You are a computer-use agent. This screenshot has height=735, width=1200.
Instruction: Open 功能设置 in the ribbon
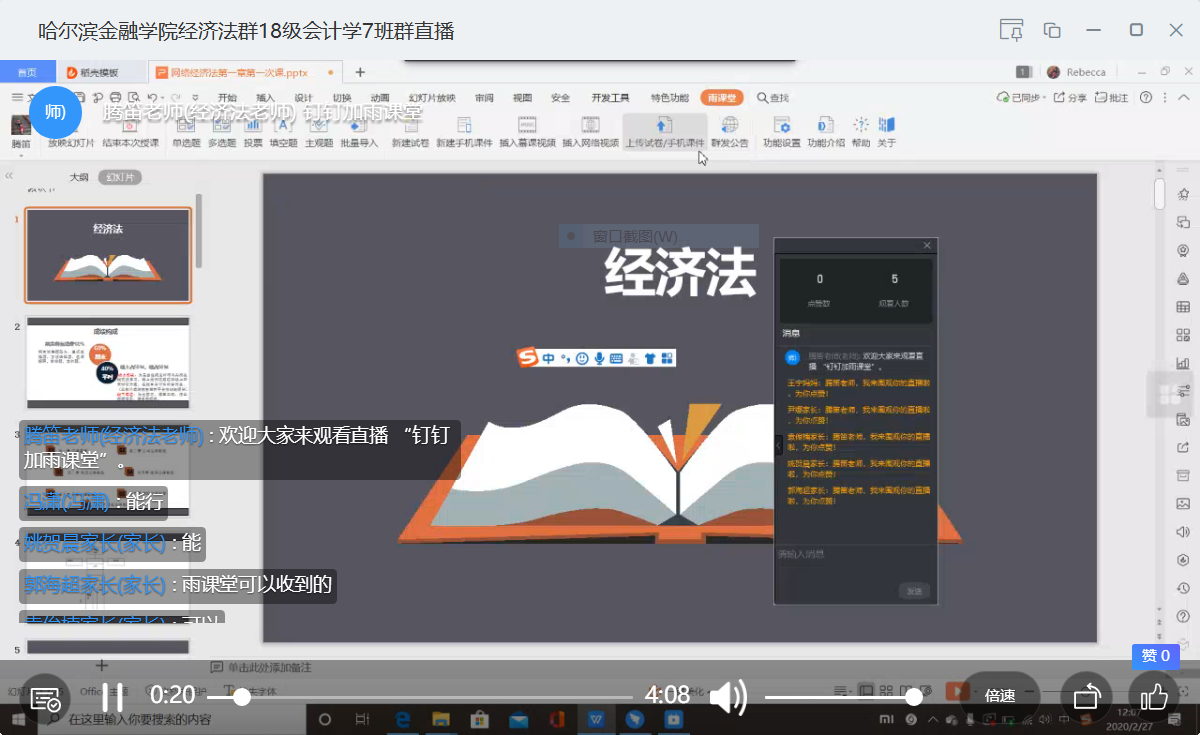(x=782, y=132)
